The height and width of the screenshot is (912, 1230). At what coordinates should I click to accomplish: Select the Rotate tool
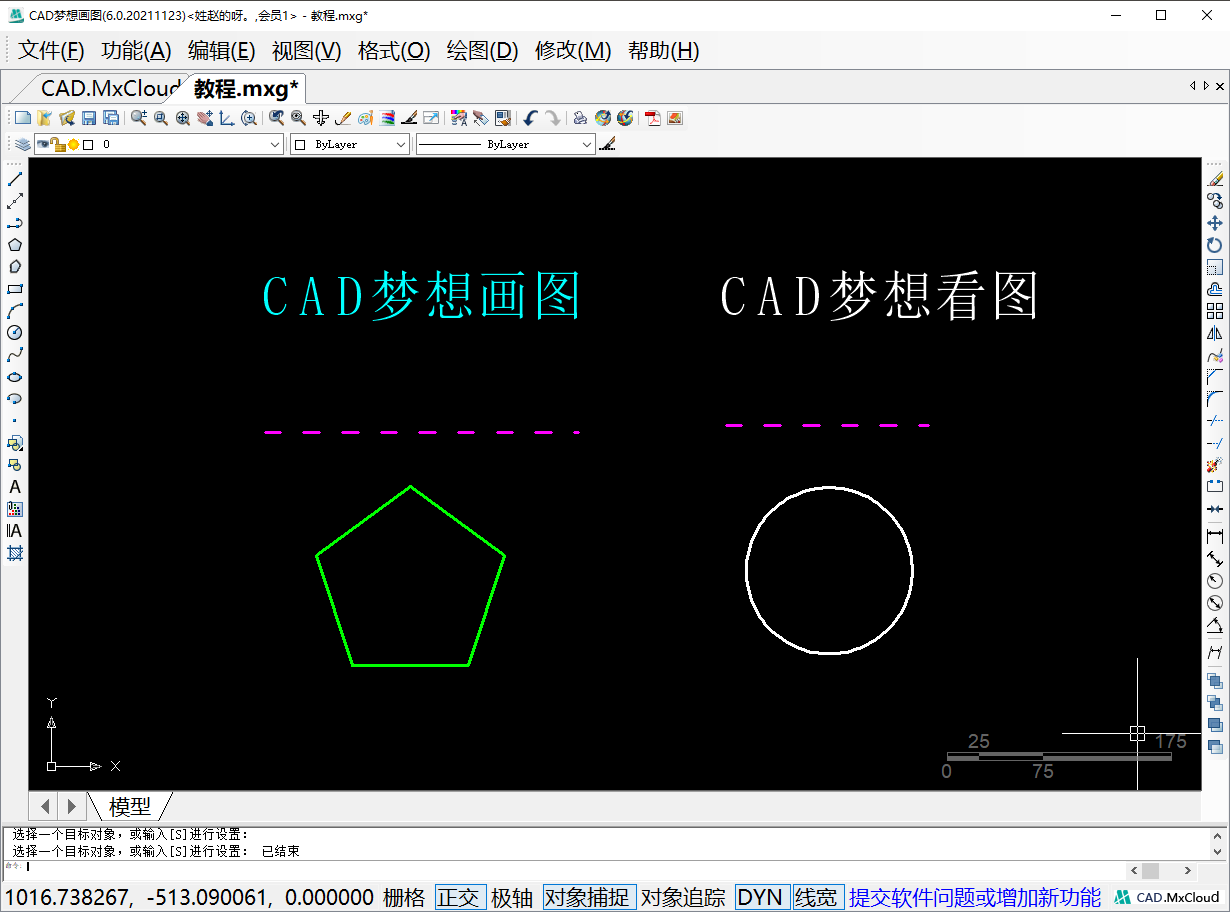(1215, 245)
